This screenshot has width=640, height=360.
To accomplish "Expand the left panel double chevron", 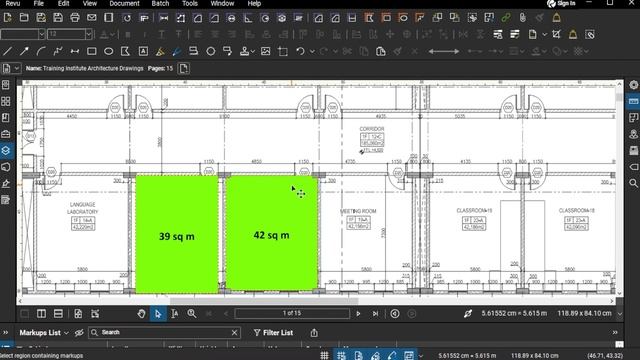I will pos(5,333).
